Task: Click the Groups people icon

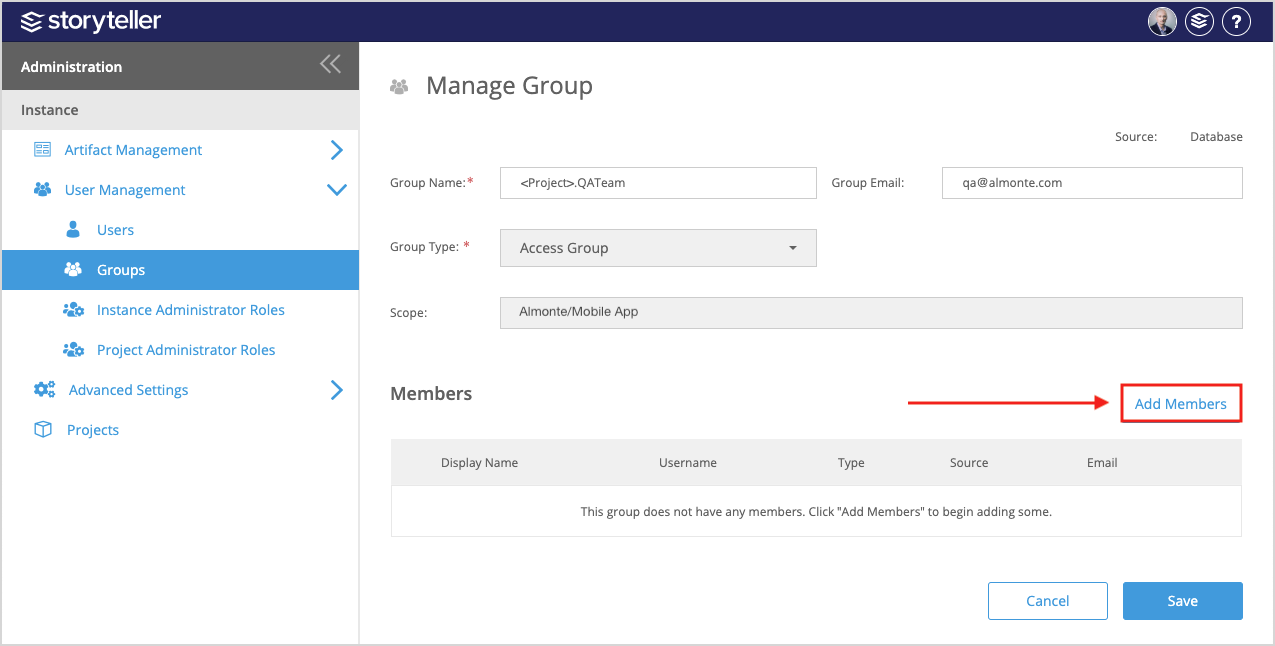Action: [73, 269]
